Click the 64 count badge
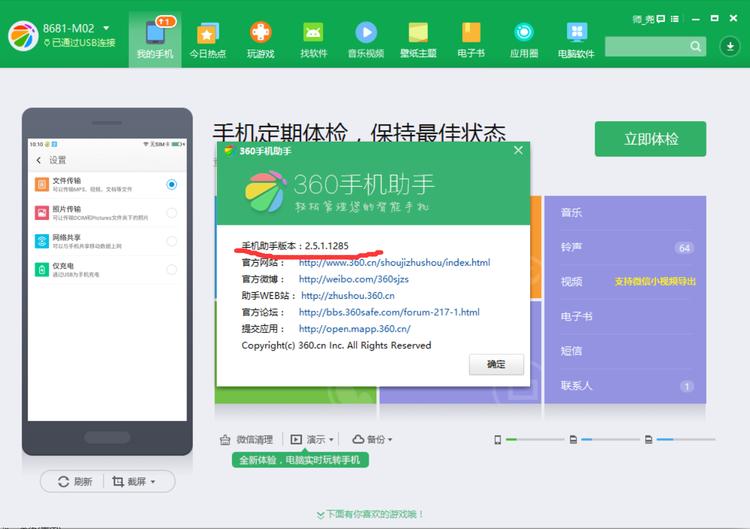The height and width of the screenshot is (529, 750). pos(684,248)
